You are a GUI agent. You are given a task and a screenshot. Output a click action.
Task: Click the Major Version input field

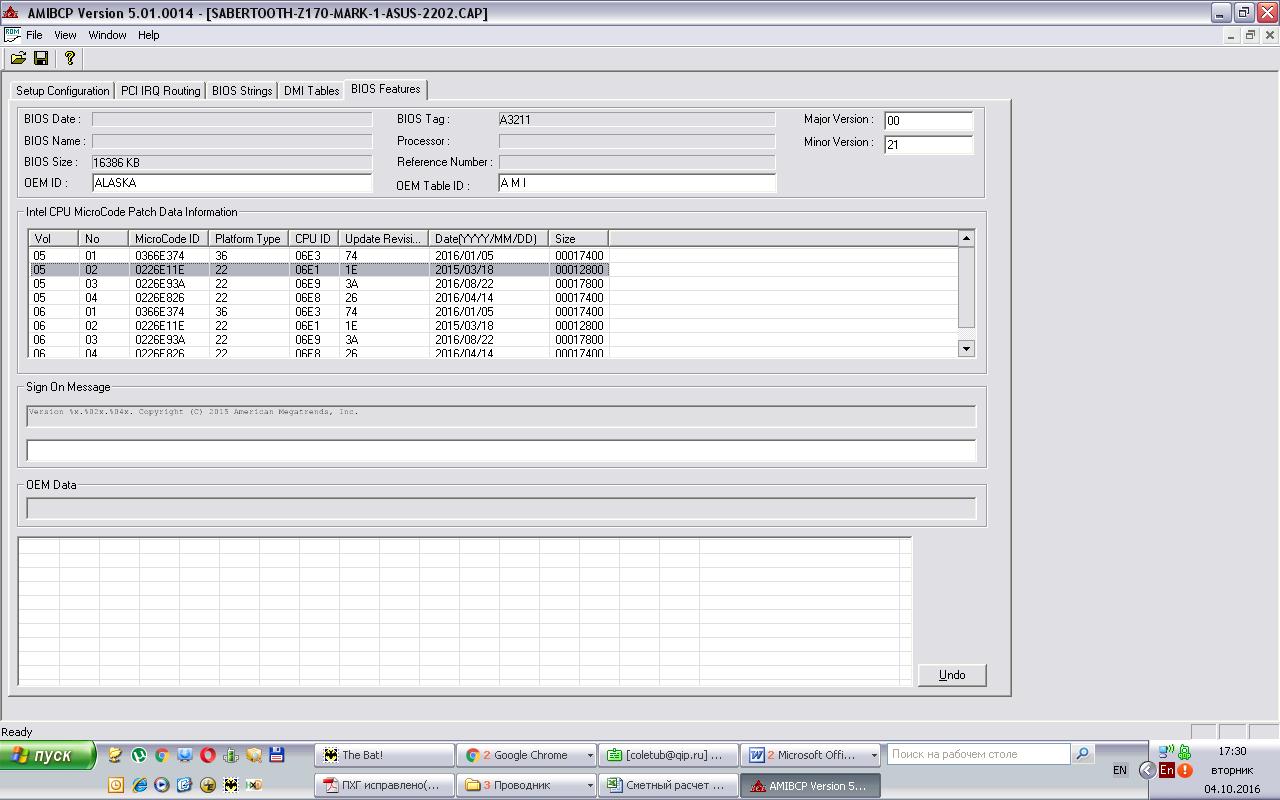click(929, 121)
